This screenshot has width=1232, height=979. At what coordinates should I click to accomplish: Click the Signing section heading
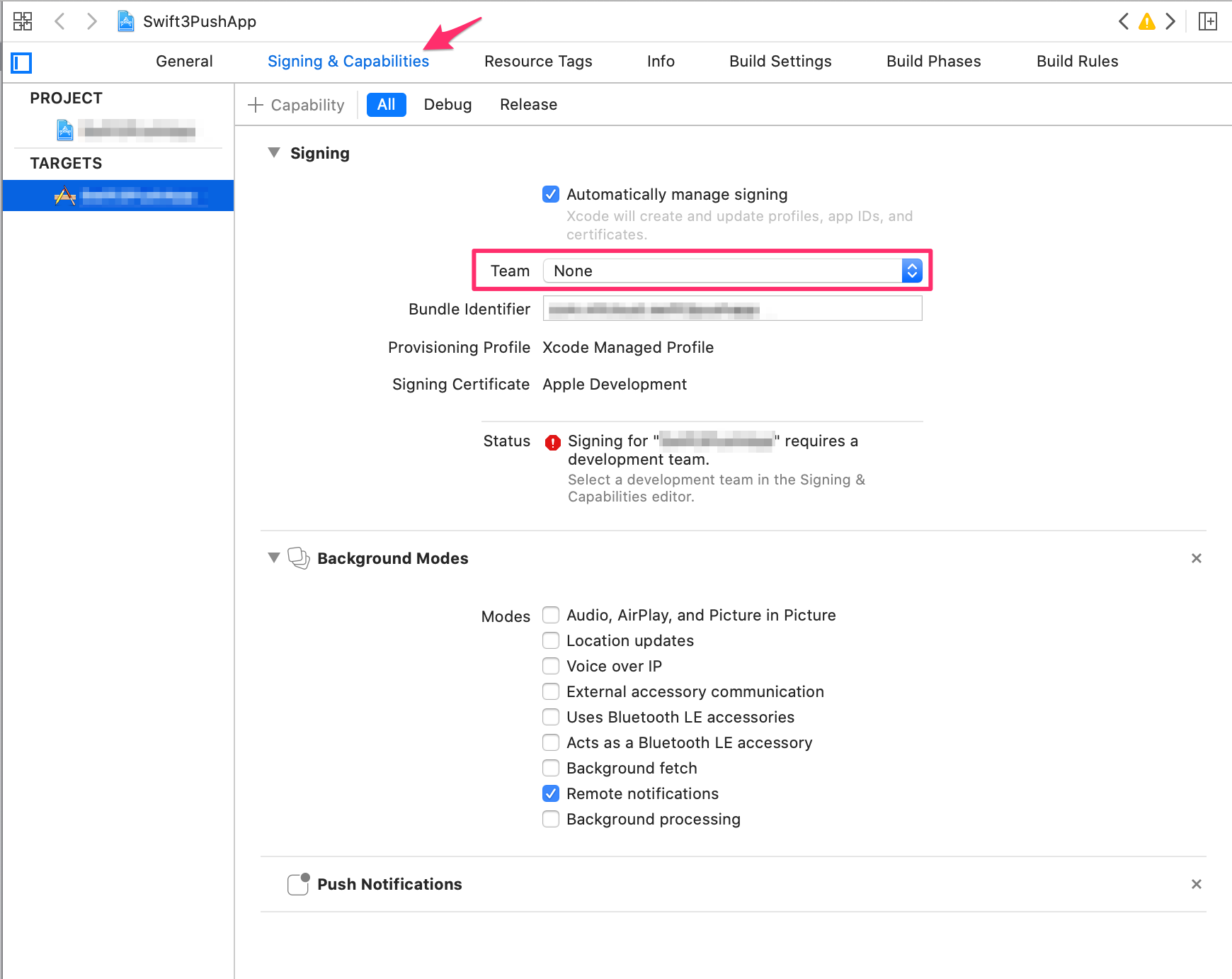320,153
